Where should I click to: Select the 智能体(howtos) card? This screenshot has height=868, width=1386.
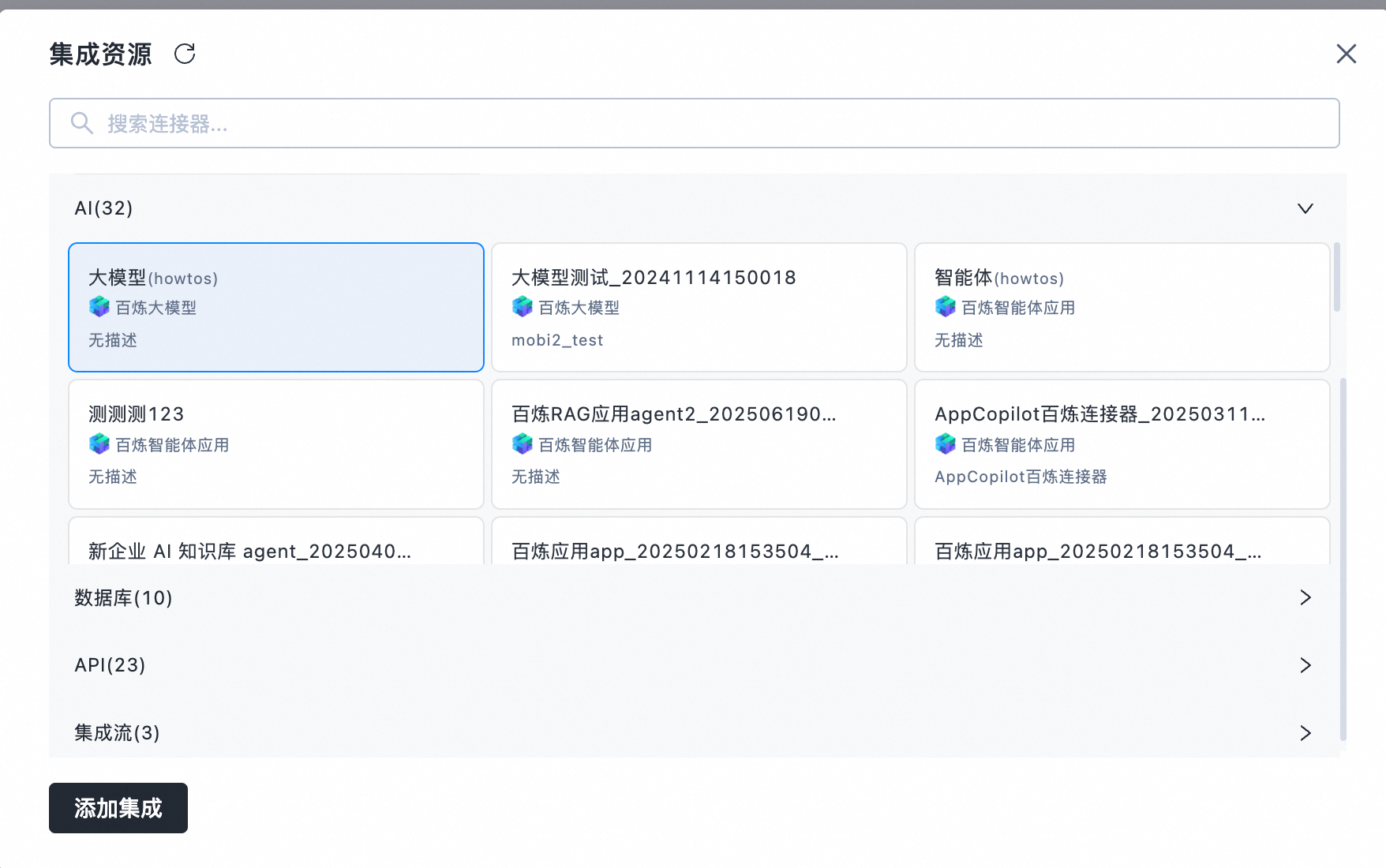tap(1122, 307)
